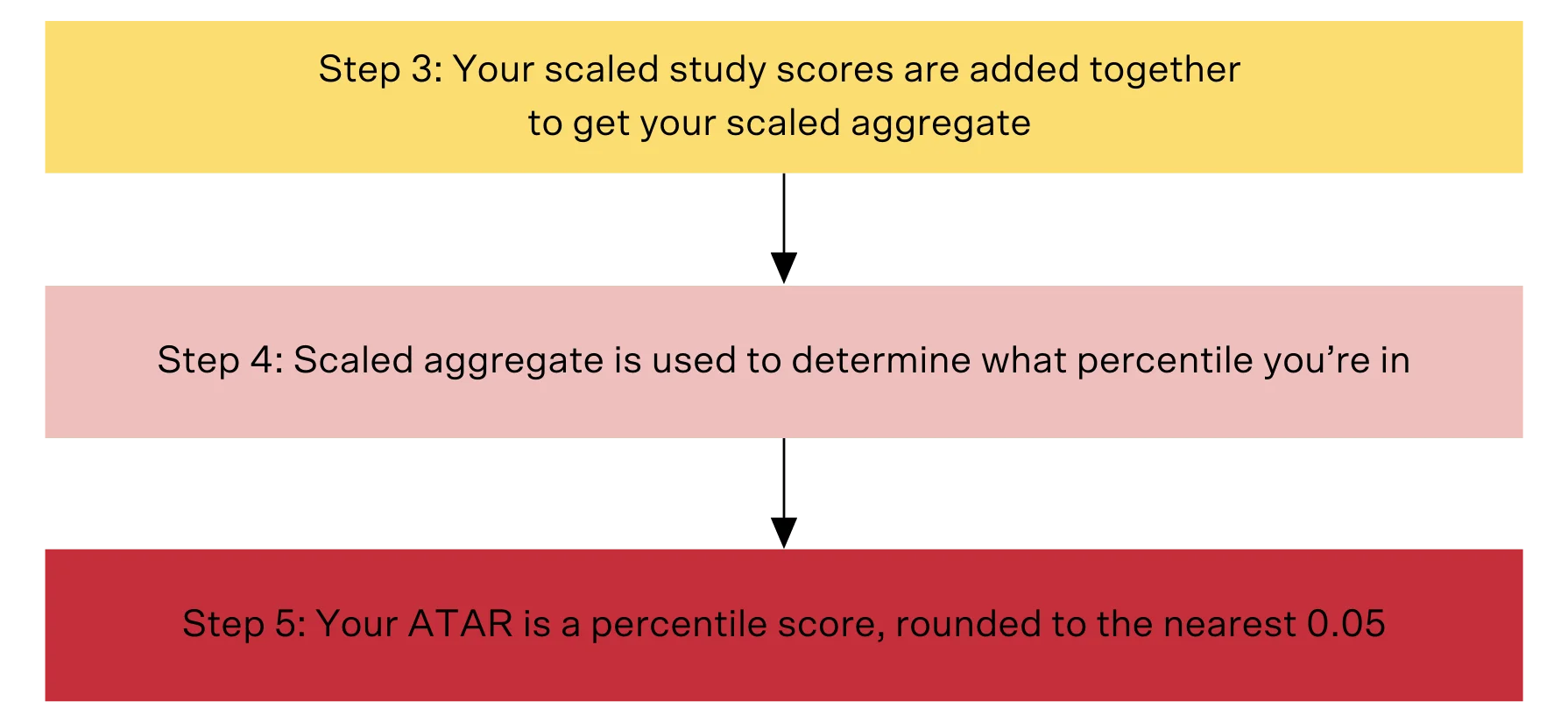
Task: Select the red Step 5 box
Action: coord(784,625)
